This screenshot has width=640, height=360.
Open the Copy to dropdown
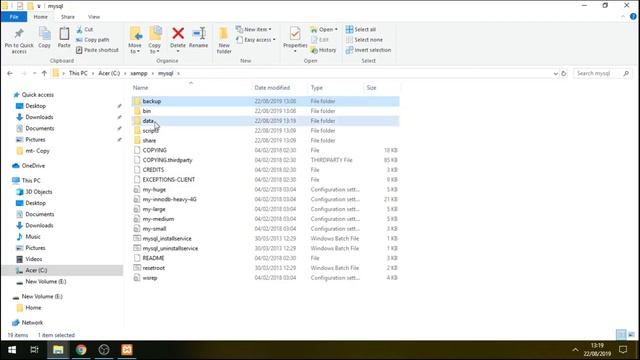coord(155,40)
